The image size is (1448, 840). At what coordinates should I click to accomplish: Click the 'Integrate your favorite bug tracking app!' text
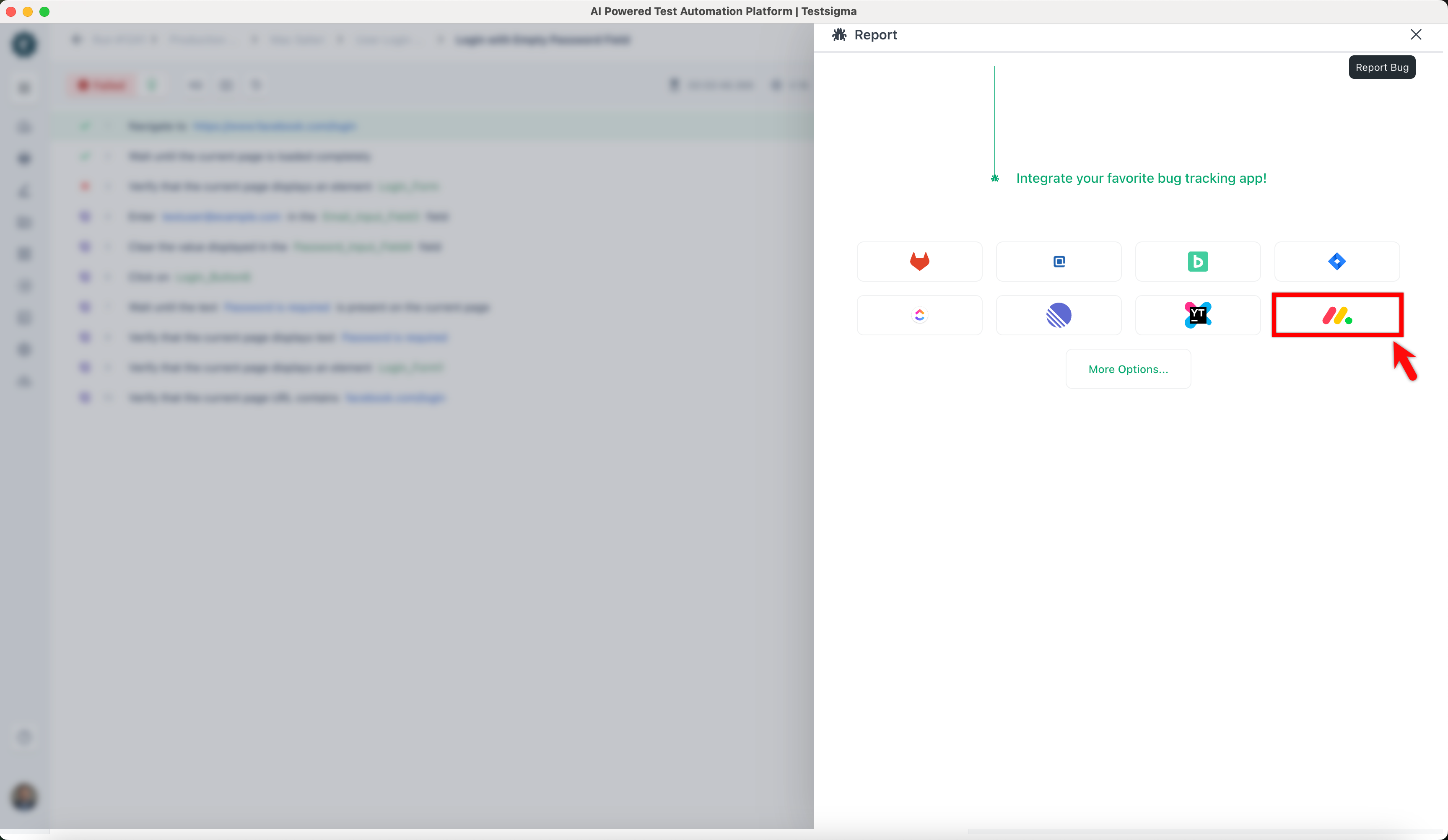1141,178
